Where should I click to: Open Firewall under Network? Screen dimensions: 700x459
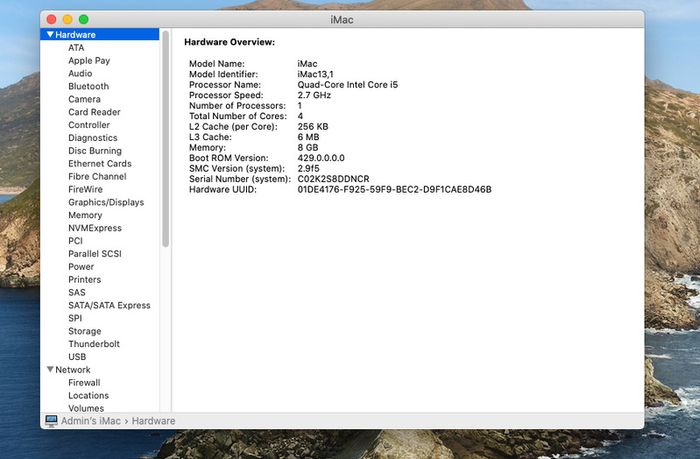(84, 383)
